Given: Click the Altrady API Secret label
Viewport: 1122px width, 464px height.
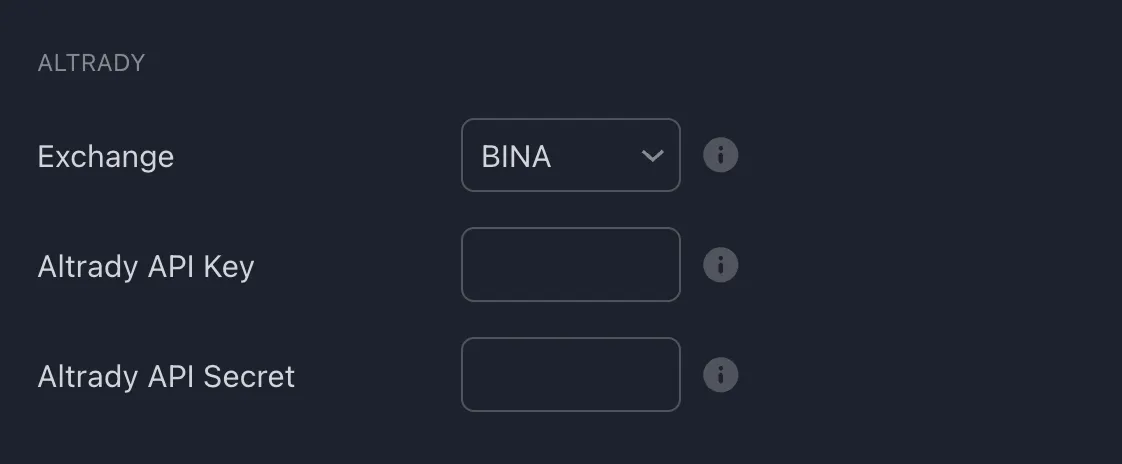Looking at the screenshot, I should 166,377.
